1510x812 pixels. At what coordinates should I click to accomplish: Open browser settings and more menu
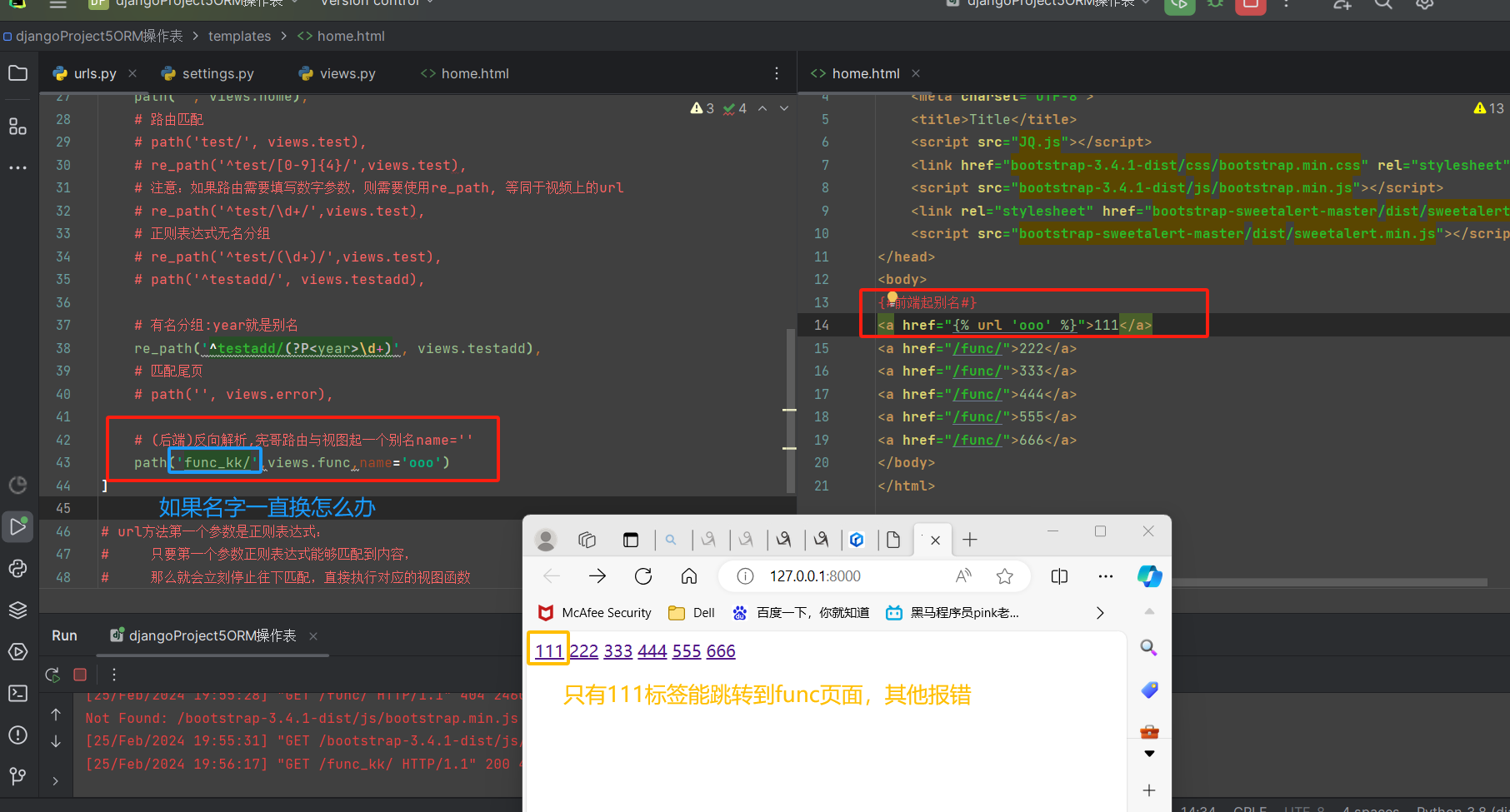(x=1106, y=576)
